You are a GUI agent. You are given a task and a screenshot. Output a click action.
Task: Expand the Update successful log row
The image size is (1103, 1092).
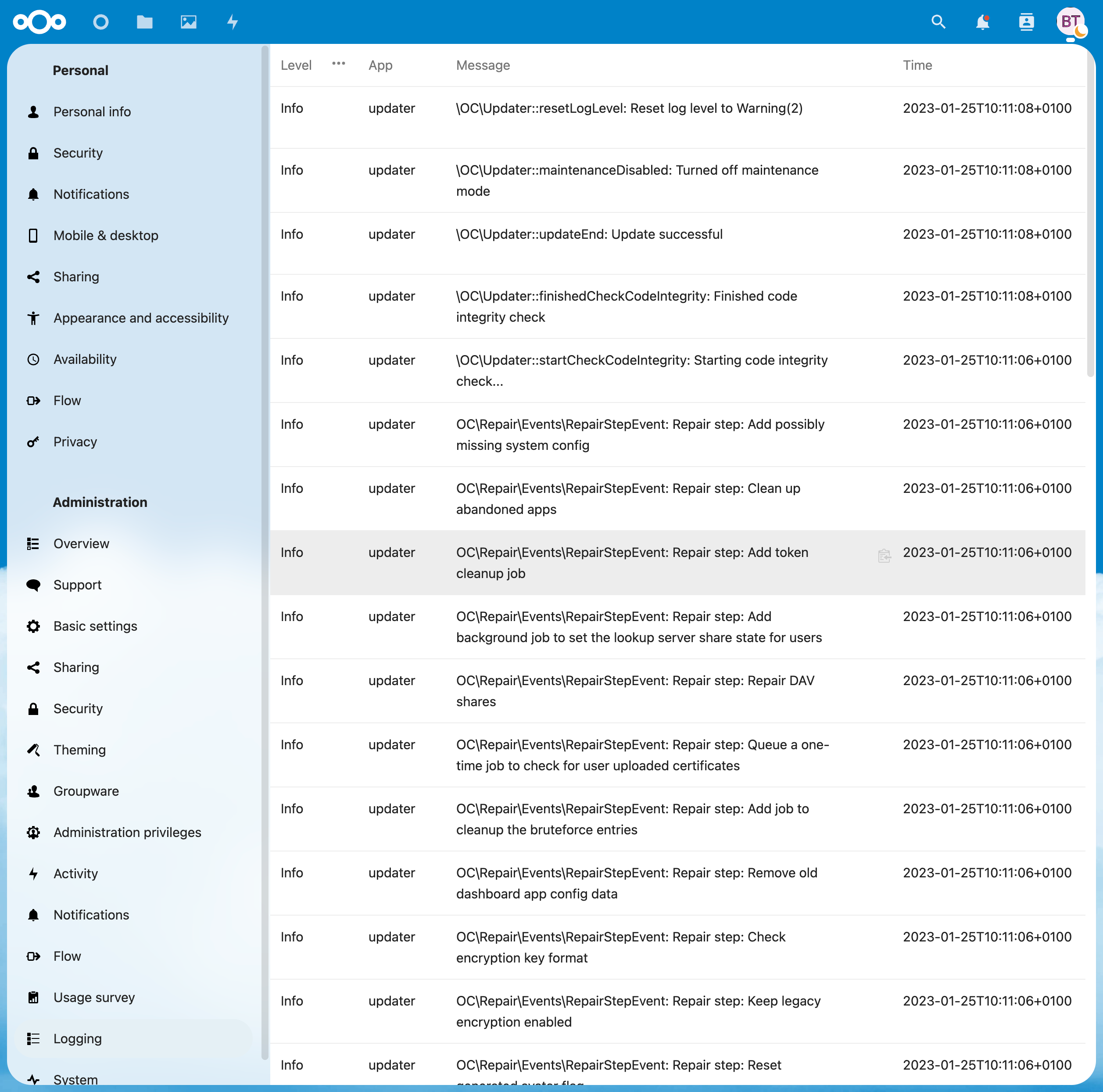tap(589, 234)
